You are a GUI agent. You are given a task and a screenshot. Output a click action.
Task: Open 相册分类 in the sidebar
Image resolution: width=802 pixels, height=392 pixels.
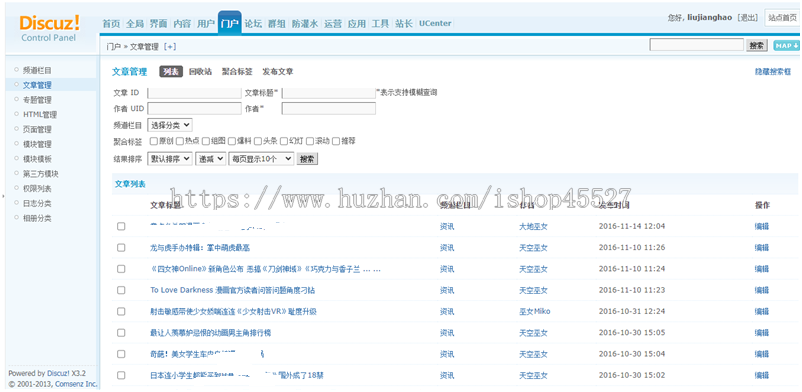(37, 218)
